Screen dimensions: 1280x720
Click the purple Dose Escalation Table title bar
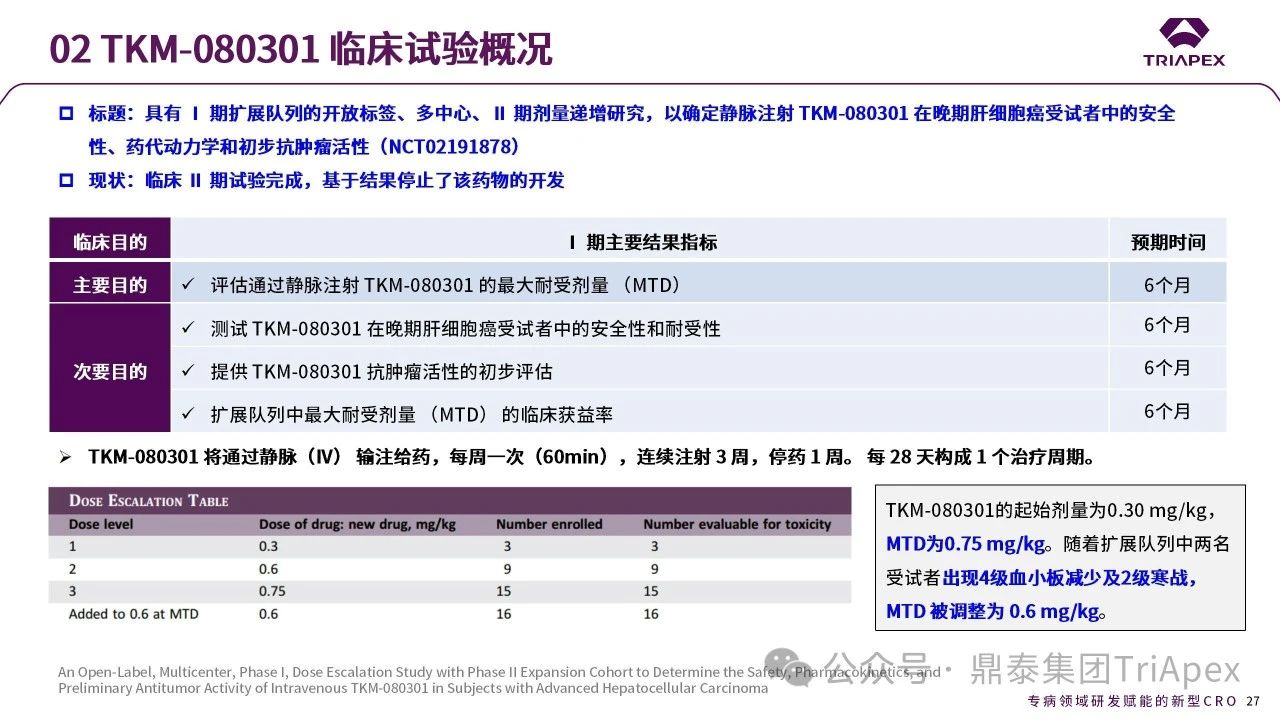tap(450, 500)
